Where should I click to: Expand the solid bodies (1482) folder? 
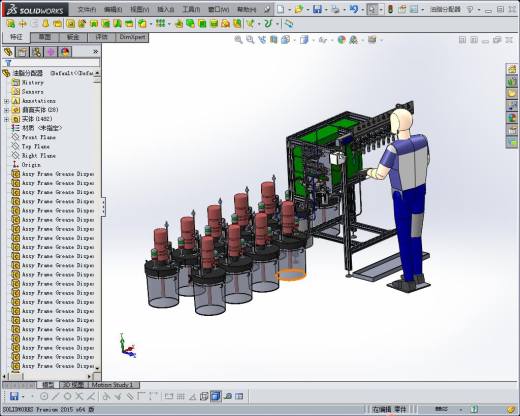(x=6, y=119)
